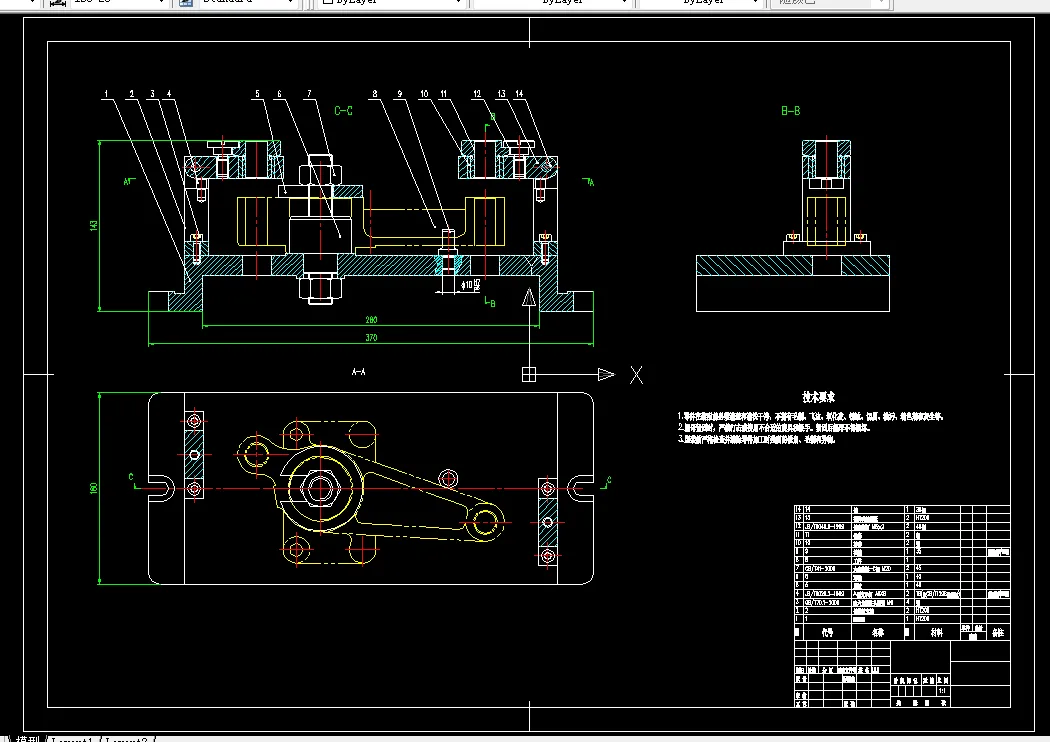Select part callout number 12 above section view
This screenshot has height=742, width=1050.
477,94
